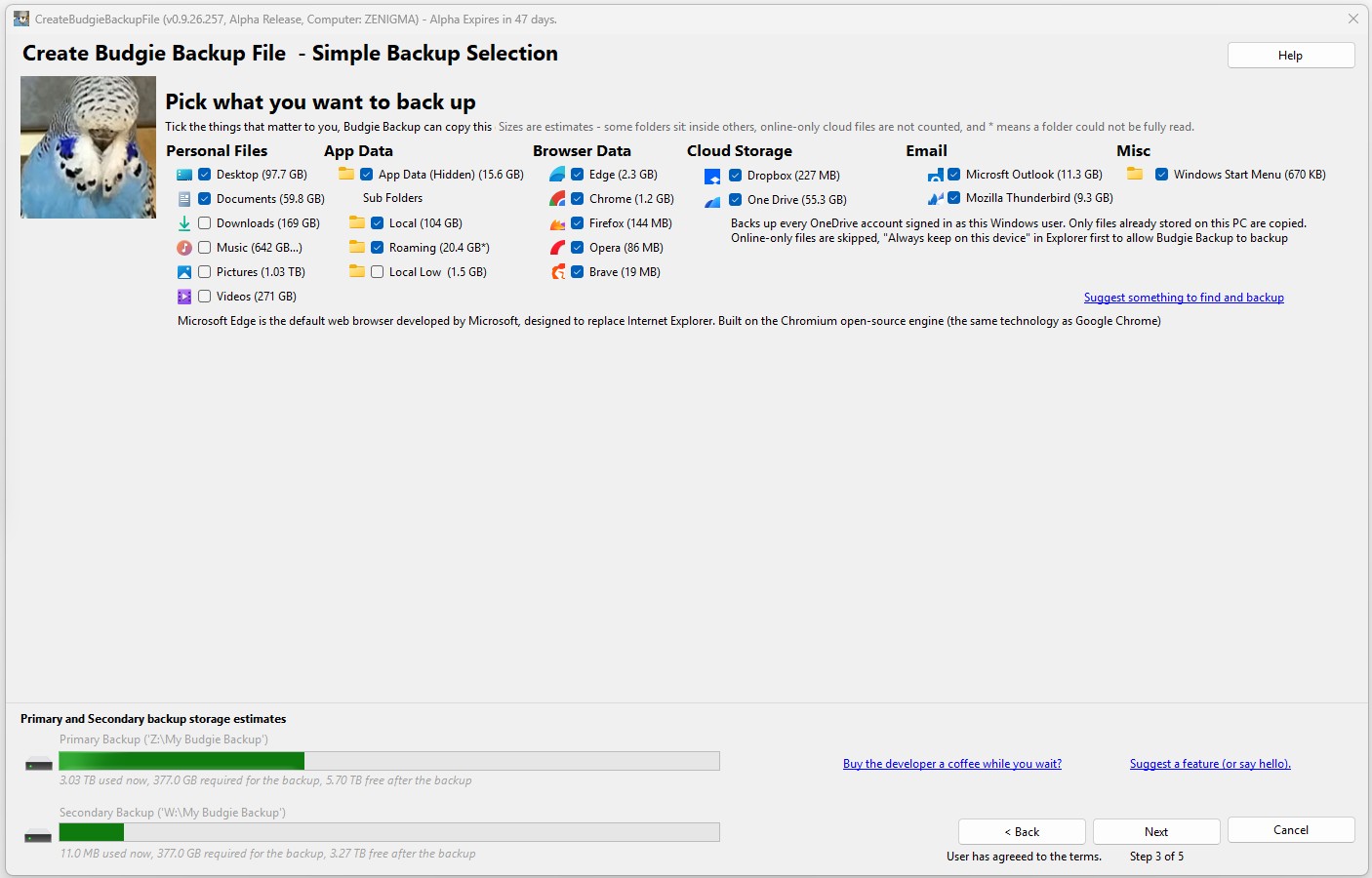Screen dimensions: 1372x878
Task: Click the Pictures icon
Action: point(184,272)
